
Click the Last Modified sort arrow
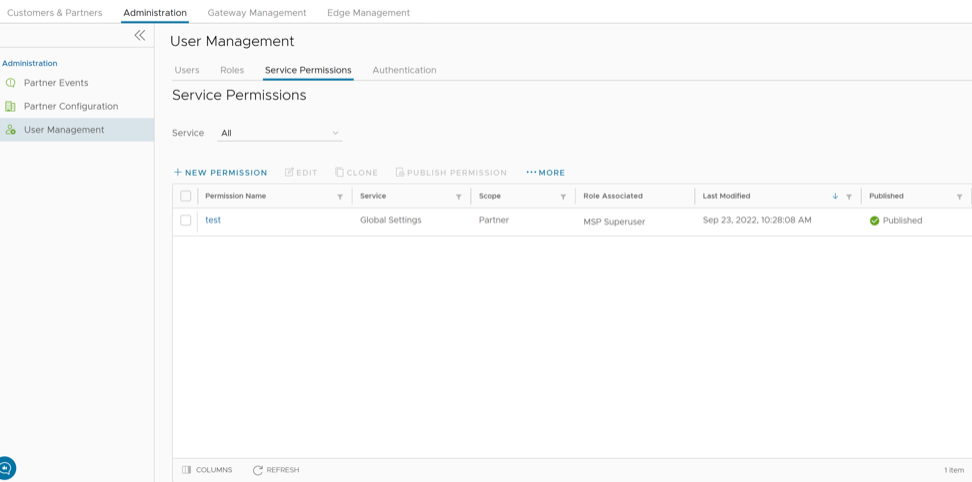(835, 197)
